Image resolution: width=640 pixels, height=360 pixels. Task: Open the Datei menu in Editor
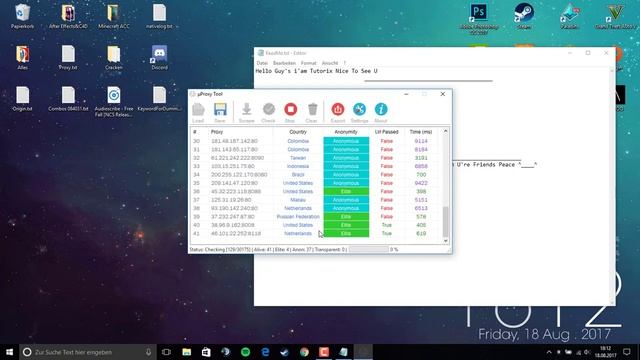(262, 63)
